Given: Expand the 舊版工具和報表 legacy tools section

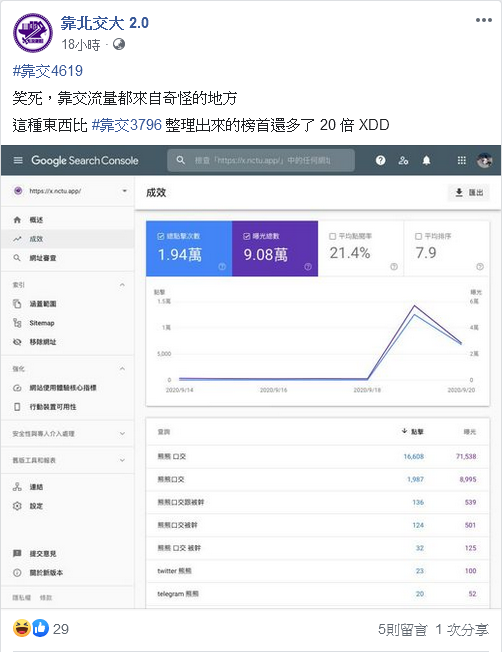Looking at the screenshot, I should [x=68, y=460].
